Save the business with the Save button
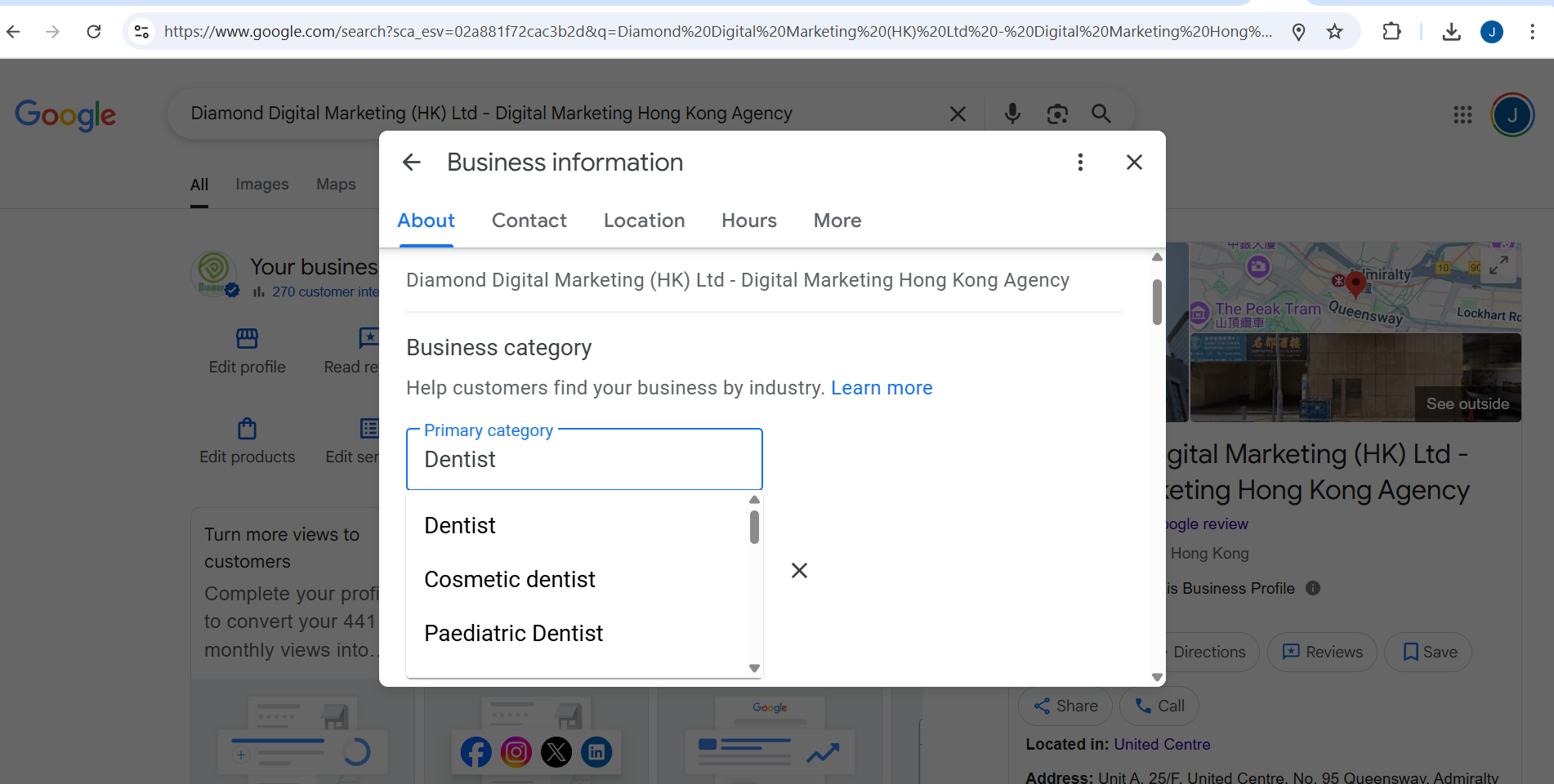Screen dimensions: 1554x784 pyautogui.click(x=1428, y=652)
